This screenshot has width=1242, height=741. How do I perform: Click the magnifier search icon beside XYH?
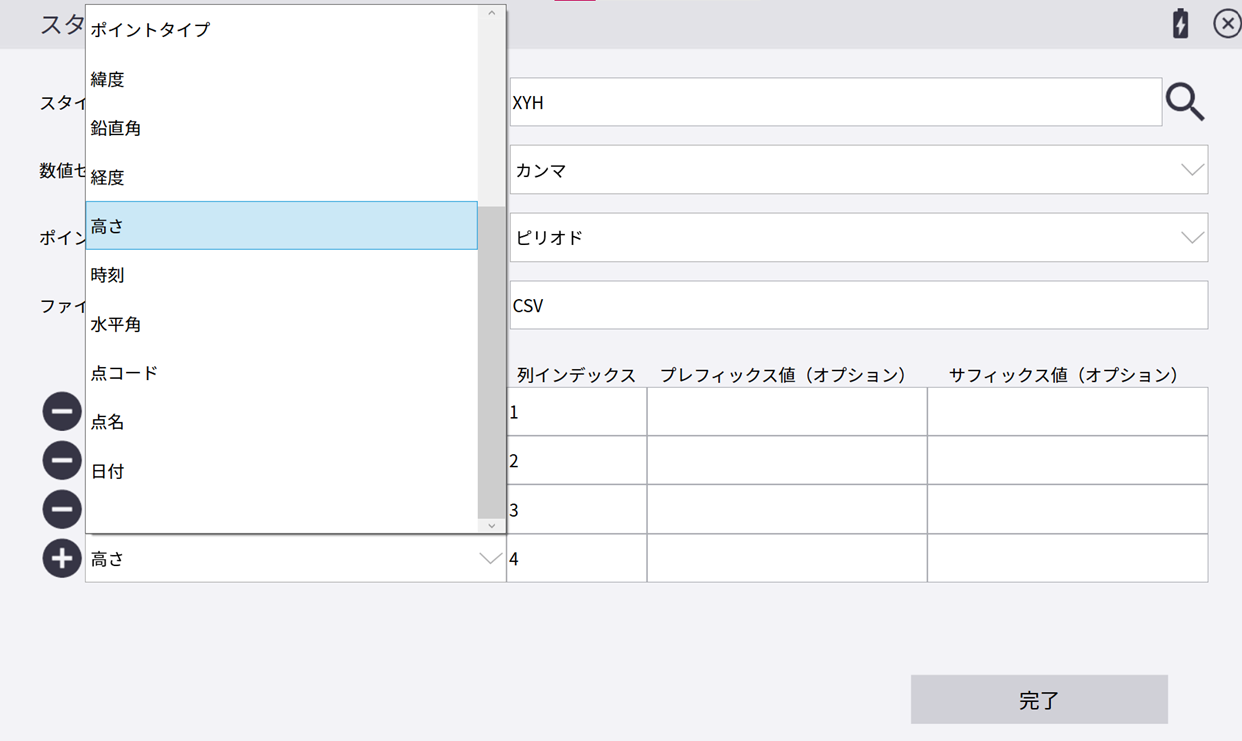[x=1185, y=102]
